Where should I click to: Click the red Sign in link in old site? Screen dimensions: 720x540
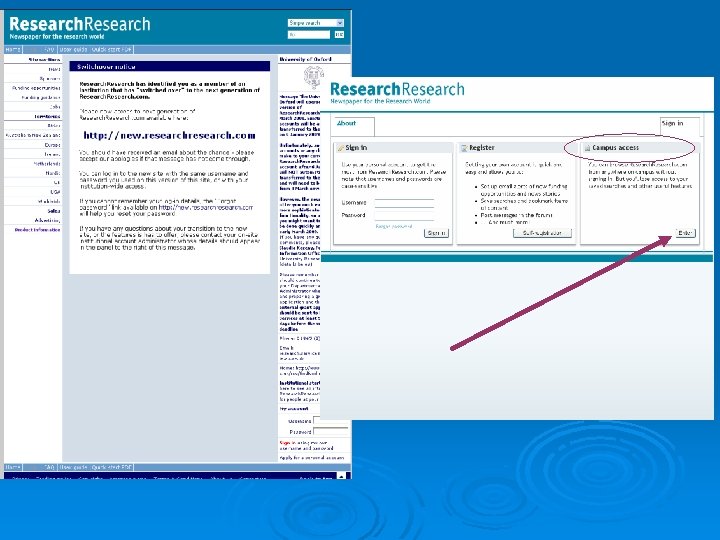285,443
